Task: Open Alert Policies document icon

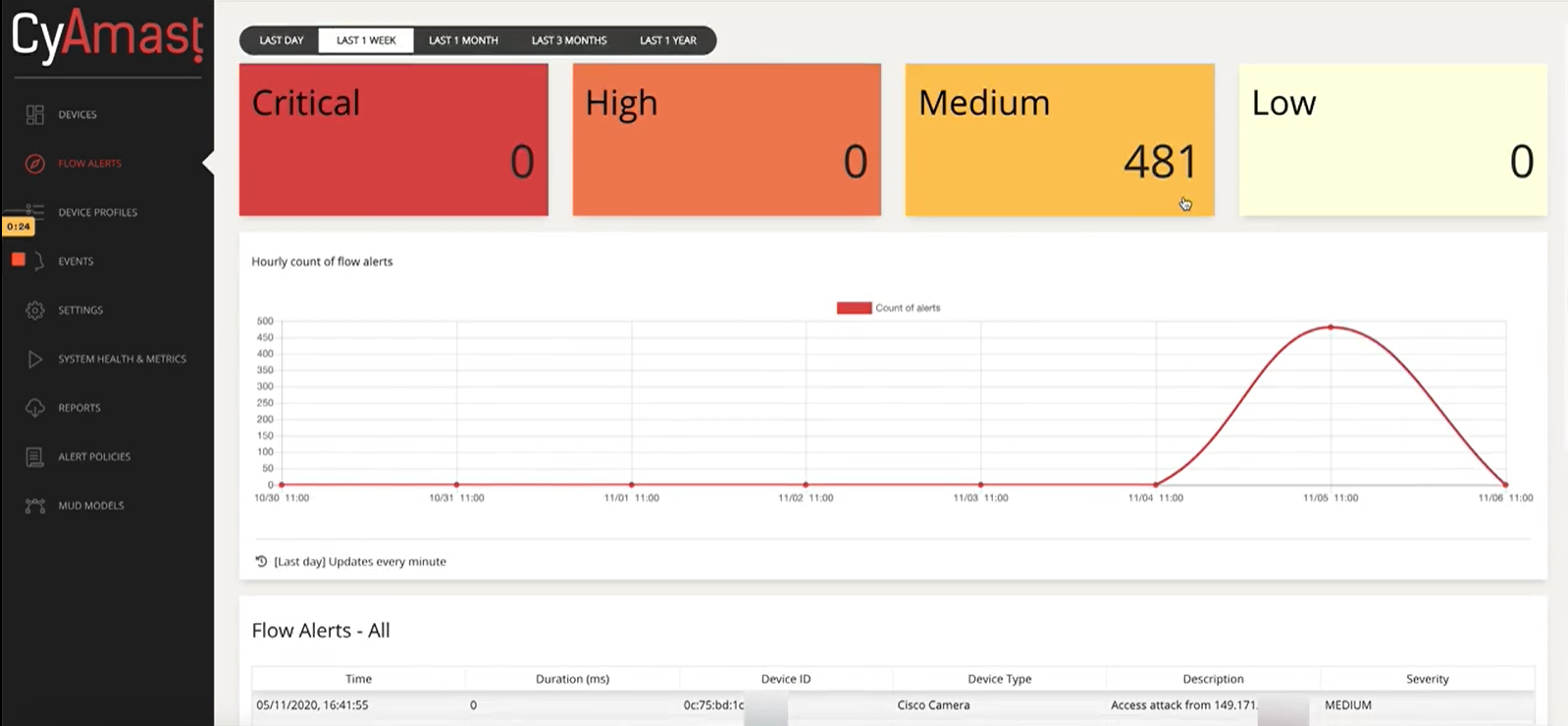Action: (x=35, y=457)
